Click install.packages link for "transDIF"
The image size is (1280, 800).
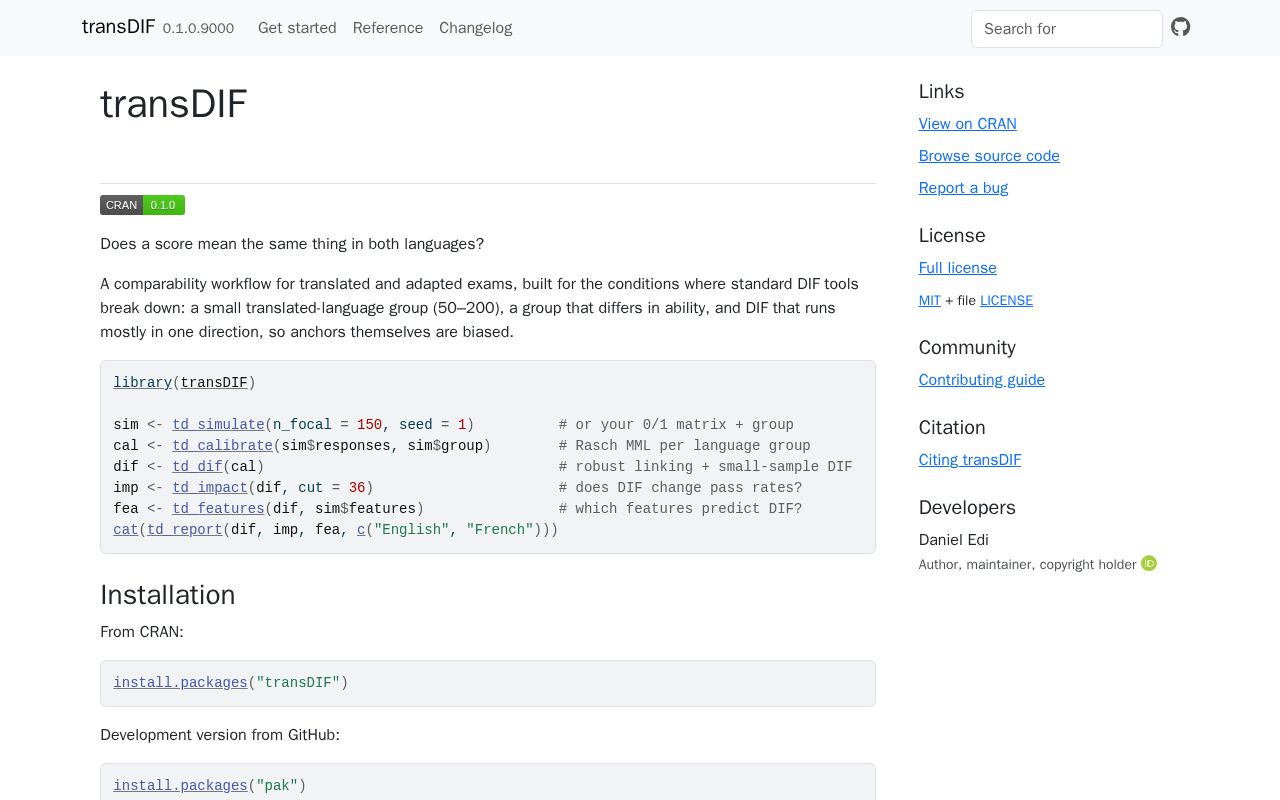click(180, 683)
